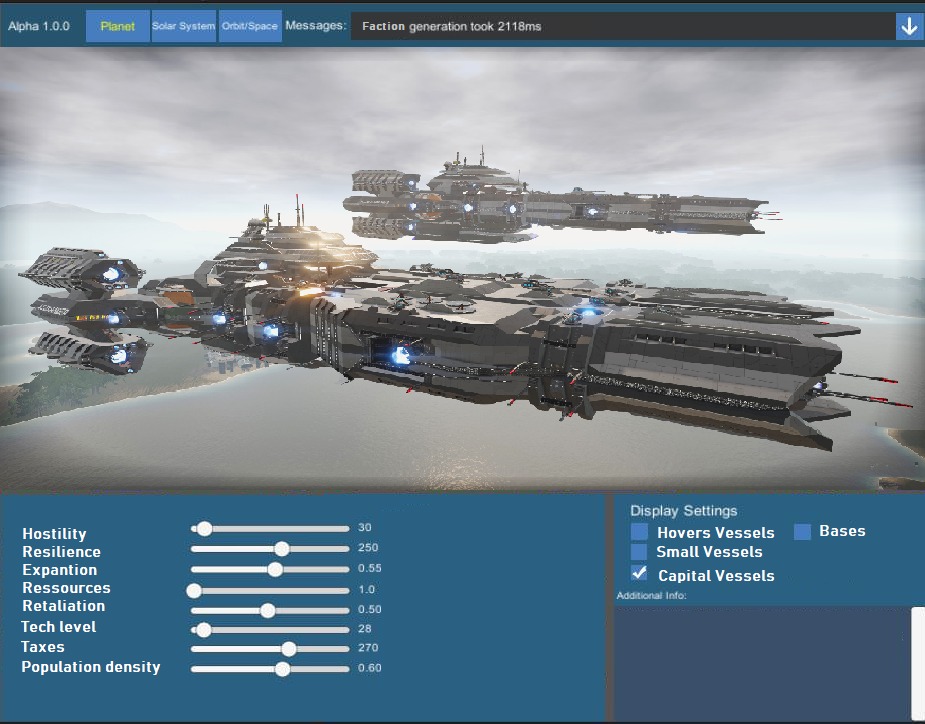Expand the messages log with down arrow

[x=909, y=27]
